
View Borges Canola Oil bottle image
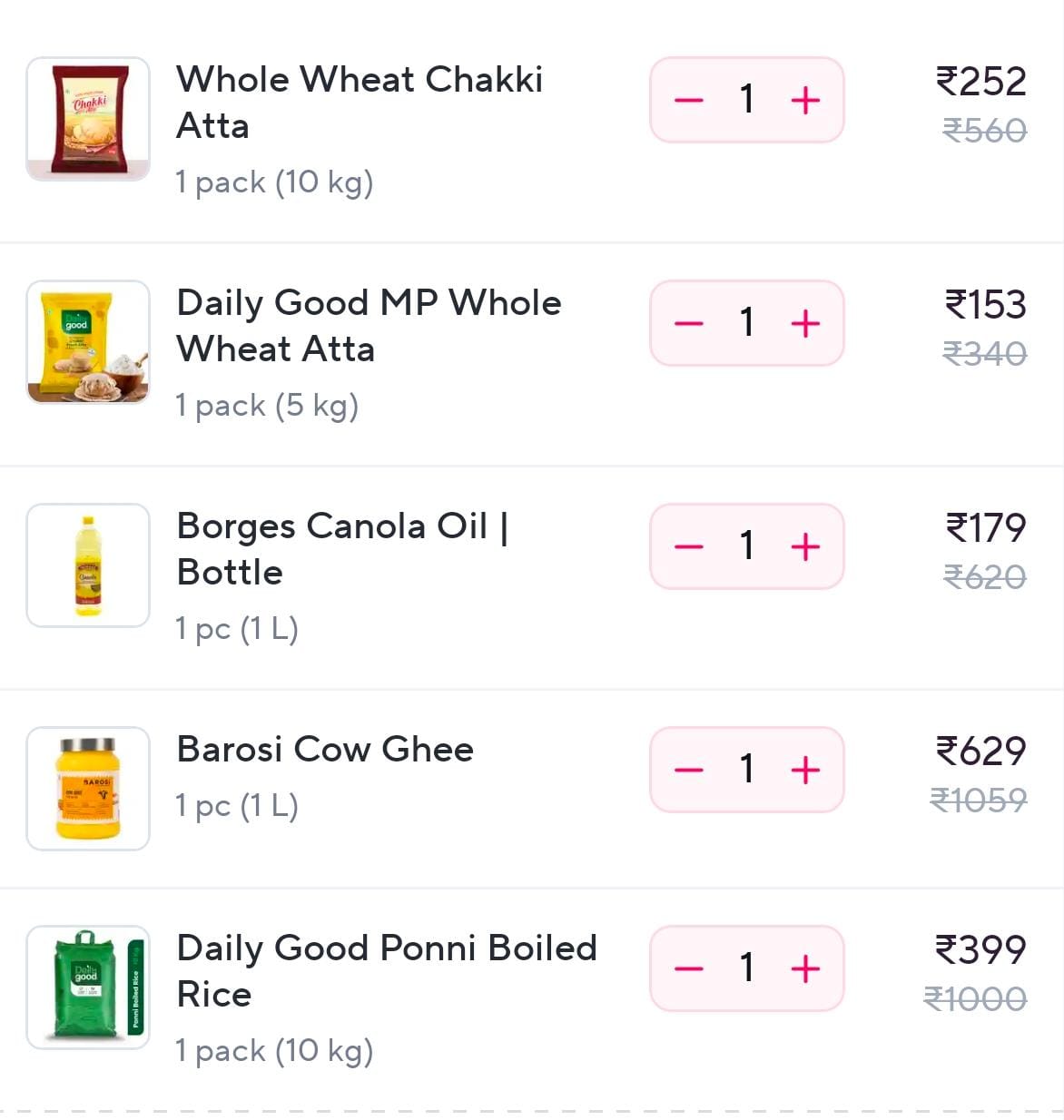click(88, 565)
